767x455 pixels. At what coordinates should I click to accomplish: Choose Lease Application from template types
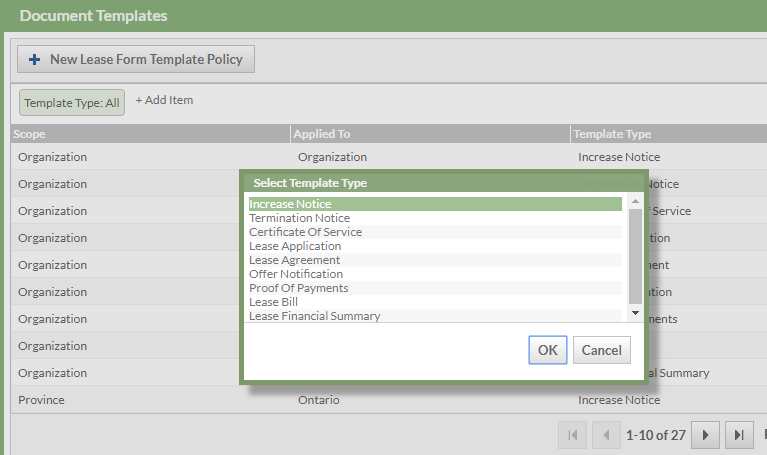(x=295, y=246)
